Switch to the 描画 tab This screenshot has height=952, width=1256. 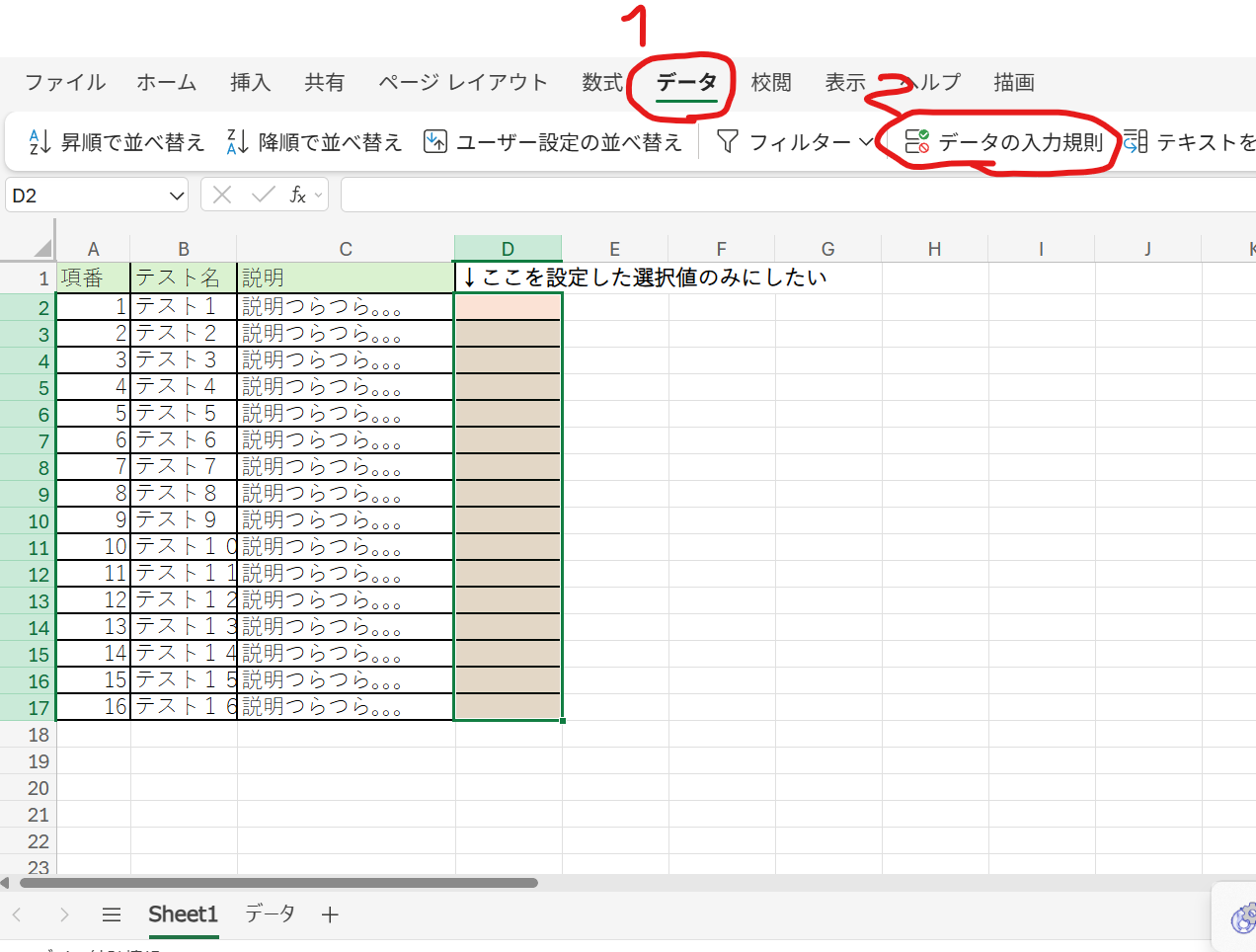click(1014, 83)
